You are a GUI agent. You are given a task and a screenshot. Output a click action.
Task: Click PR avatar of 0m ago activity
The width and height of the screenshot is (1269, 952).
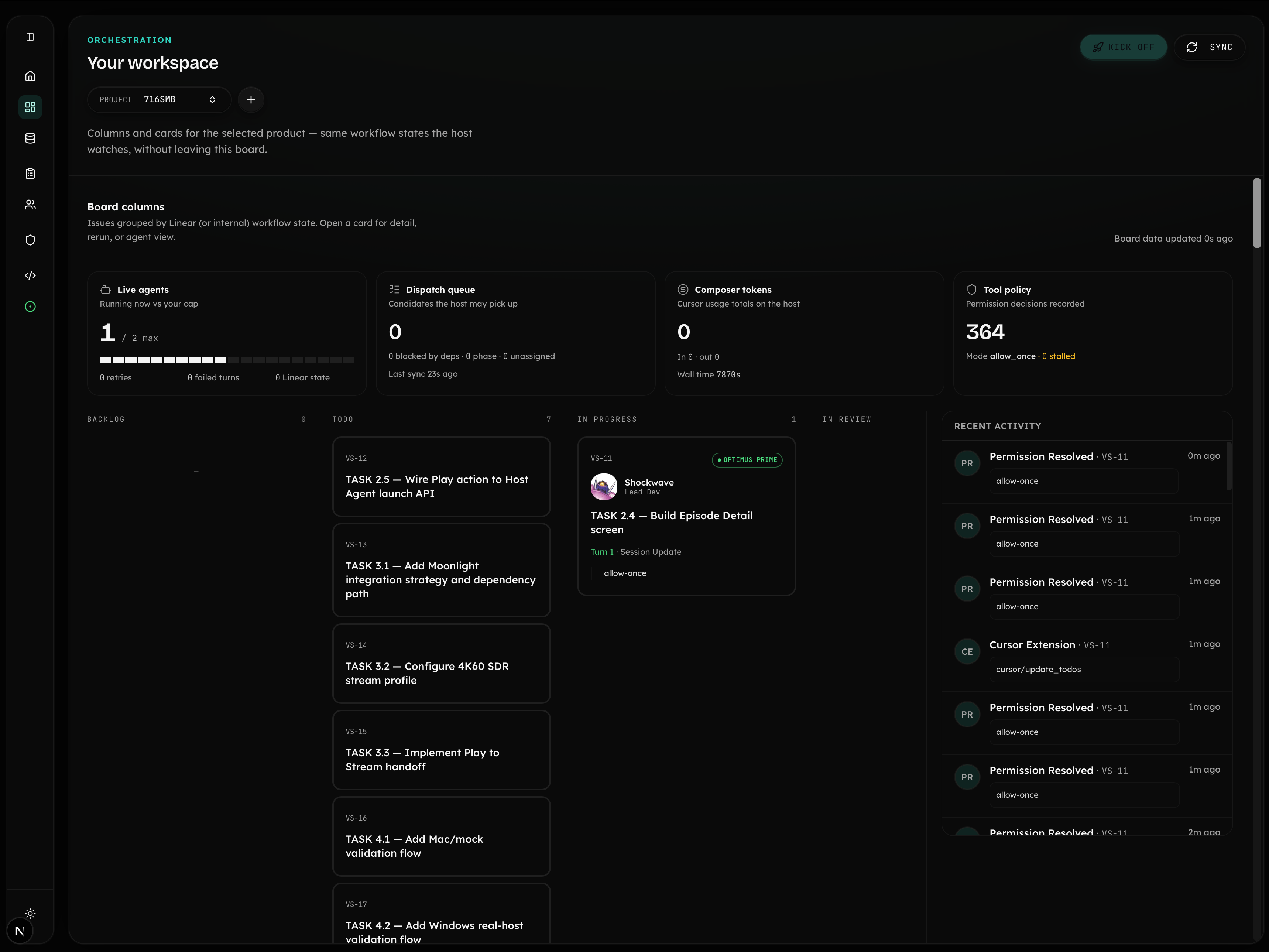pyautogui.click(x=967, y=464)
